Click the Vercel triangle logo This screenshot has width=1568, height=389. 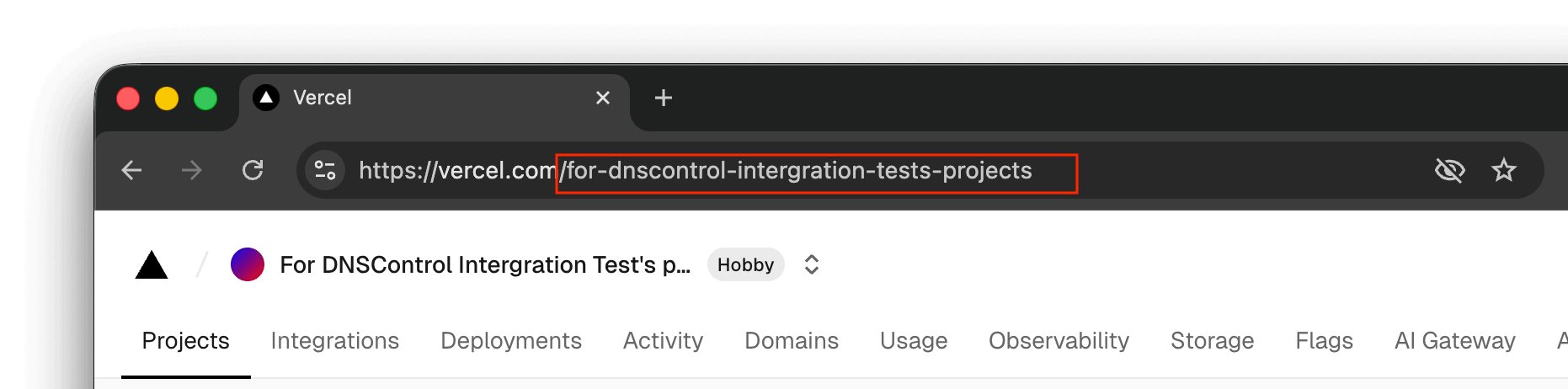pos(152,265)
